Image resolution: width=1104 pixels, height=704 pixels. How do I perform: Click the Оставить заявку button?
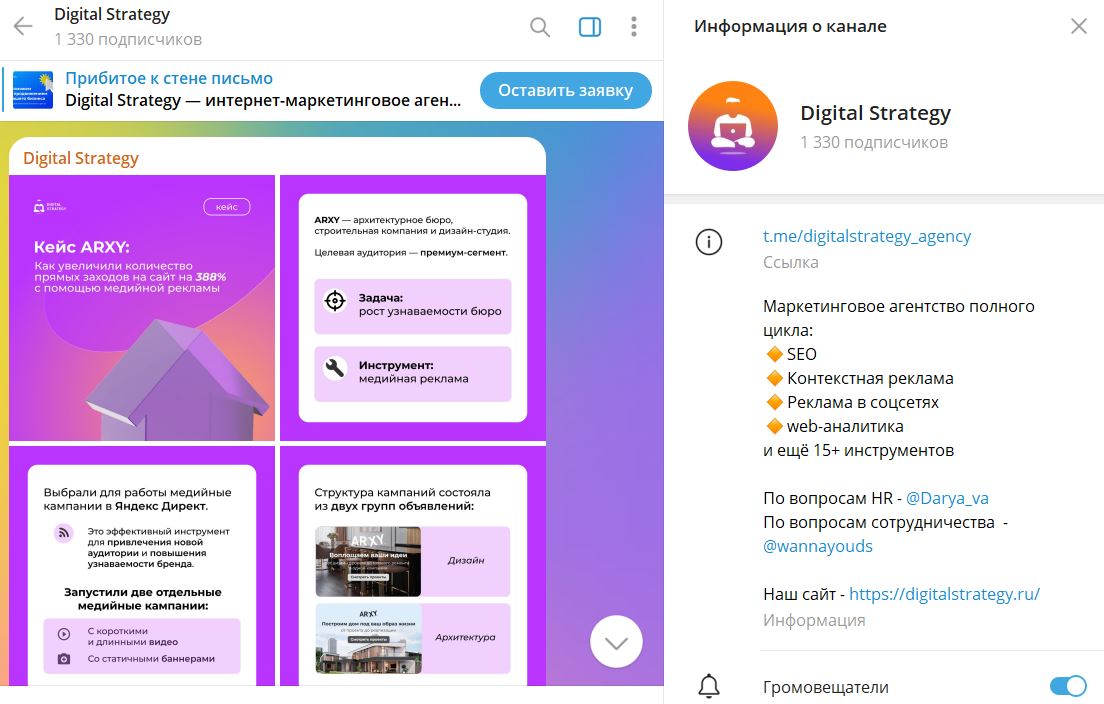[565, 90]
